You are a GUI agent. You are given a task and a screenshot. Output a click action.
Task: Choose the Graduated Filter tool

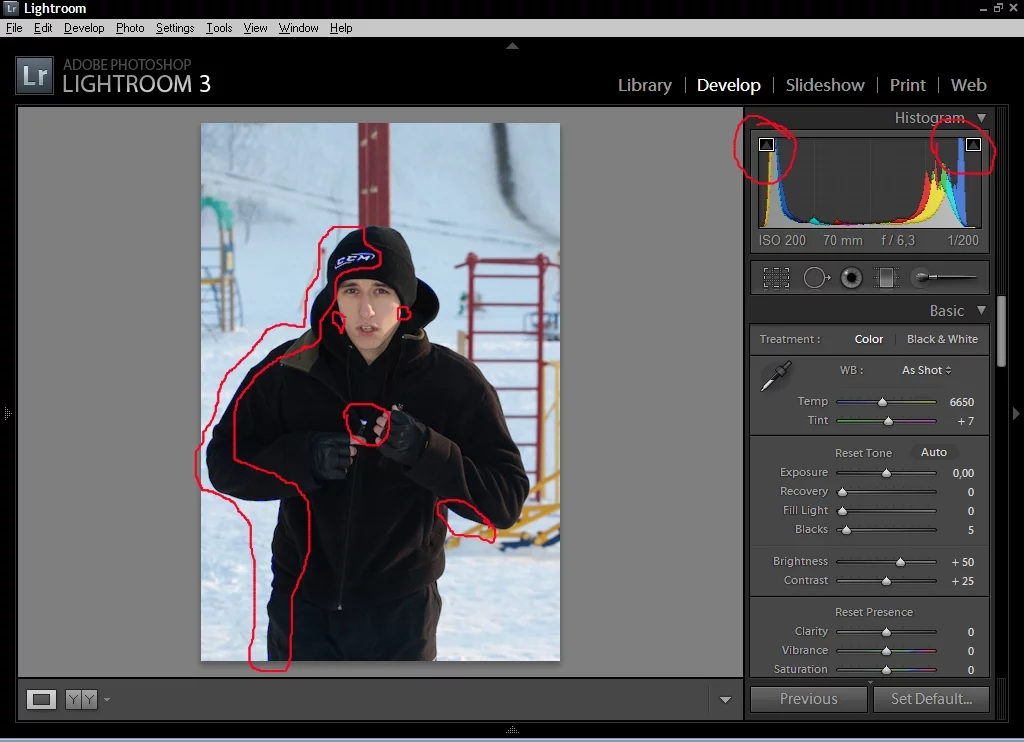[x=886, y=278]
